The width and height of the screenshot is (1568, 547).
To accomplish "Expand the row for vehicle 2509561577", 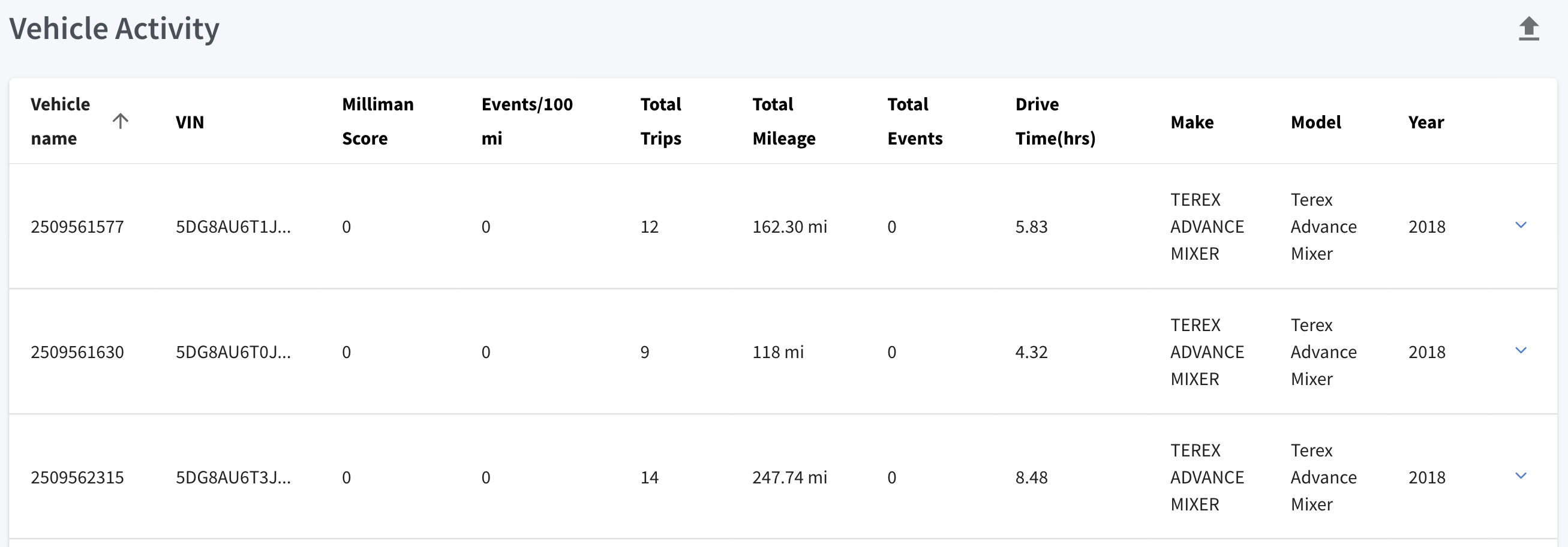I will coord(1521,226).
